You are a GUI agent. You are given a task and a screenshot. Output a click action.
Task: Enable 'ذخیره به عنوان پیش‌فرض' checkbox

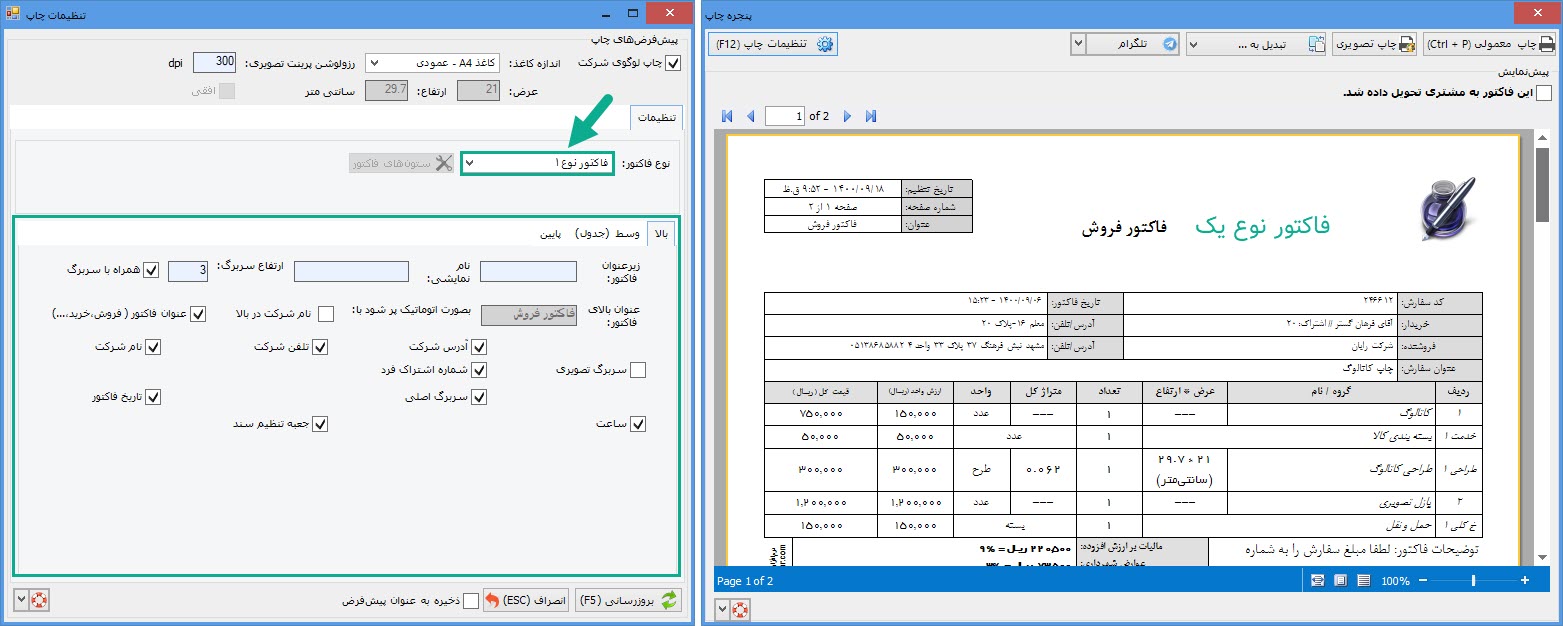(x=471, y=600)
